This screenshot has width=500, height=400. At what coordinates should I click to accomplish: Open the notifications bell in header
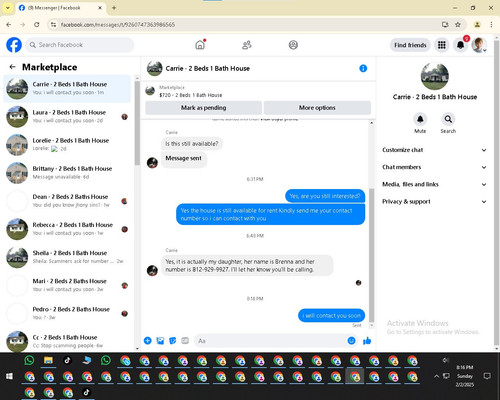coord(460,45)
